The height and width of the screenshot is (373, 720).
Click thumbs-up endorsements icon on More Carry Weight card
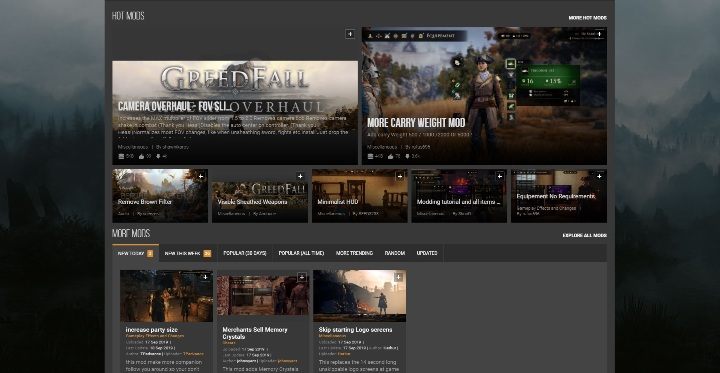click(x=391, y=156)
